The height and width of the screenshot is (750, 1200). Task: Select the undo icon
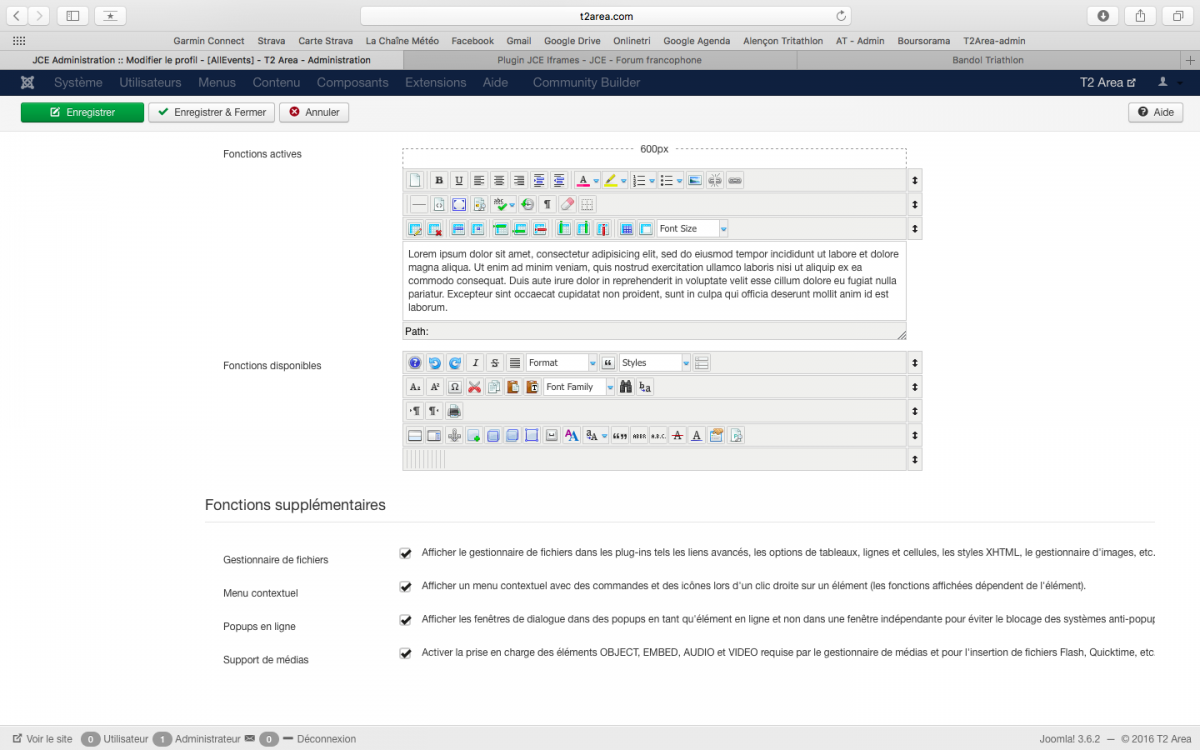click(435, 363)
